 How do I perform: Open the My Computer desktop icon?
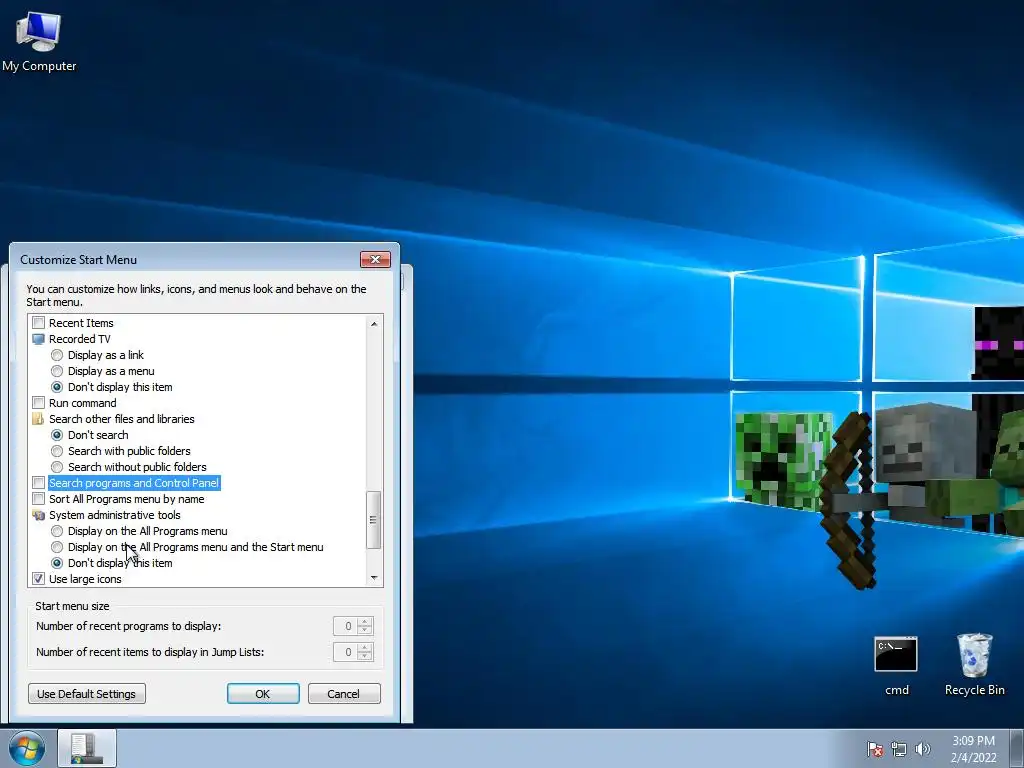39,41
